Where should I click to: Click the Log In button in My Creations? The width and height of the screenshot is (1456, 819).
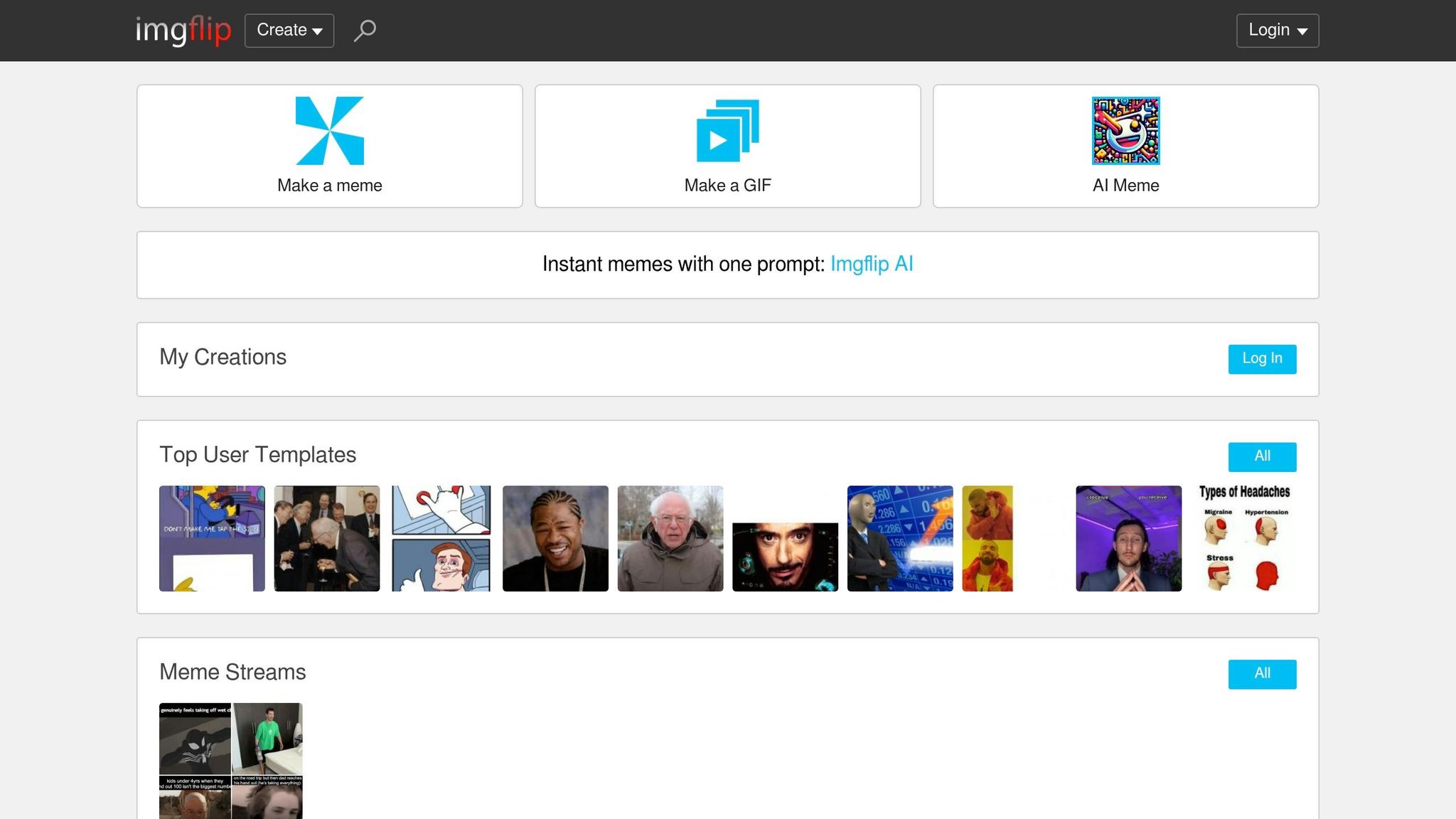pyautogui.click(x=1263, y=359)
